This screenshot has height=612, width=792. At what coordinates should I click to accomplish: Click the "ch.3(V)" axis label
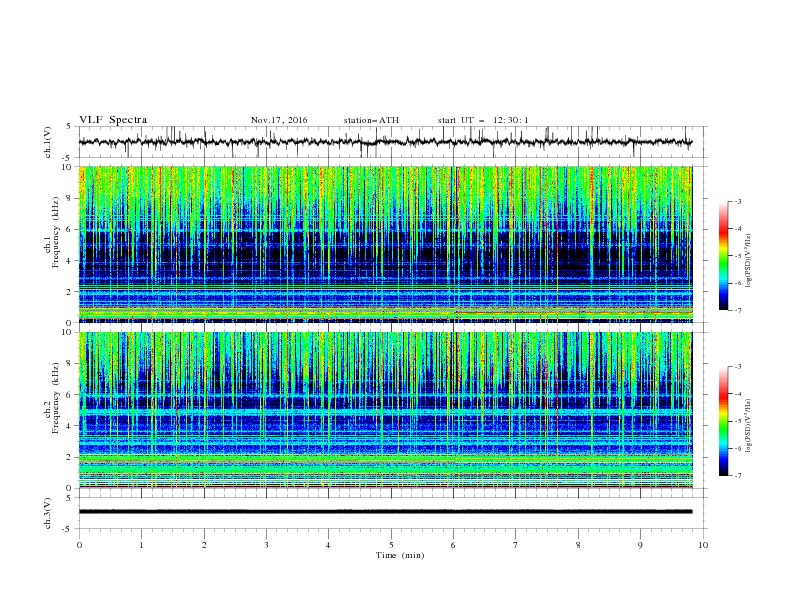[48, 513]
